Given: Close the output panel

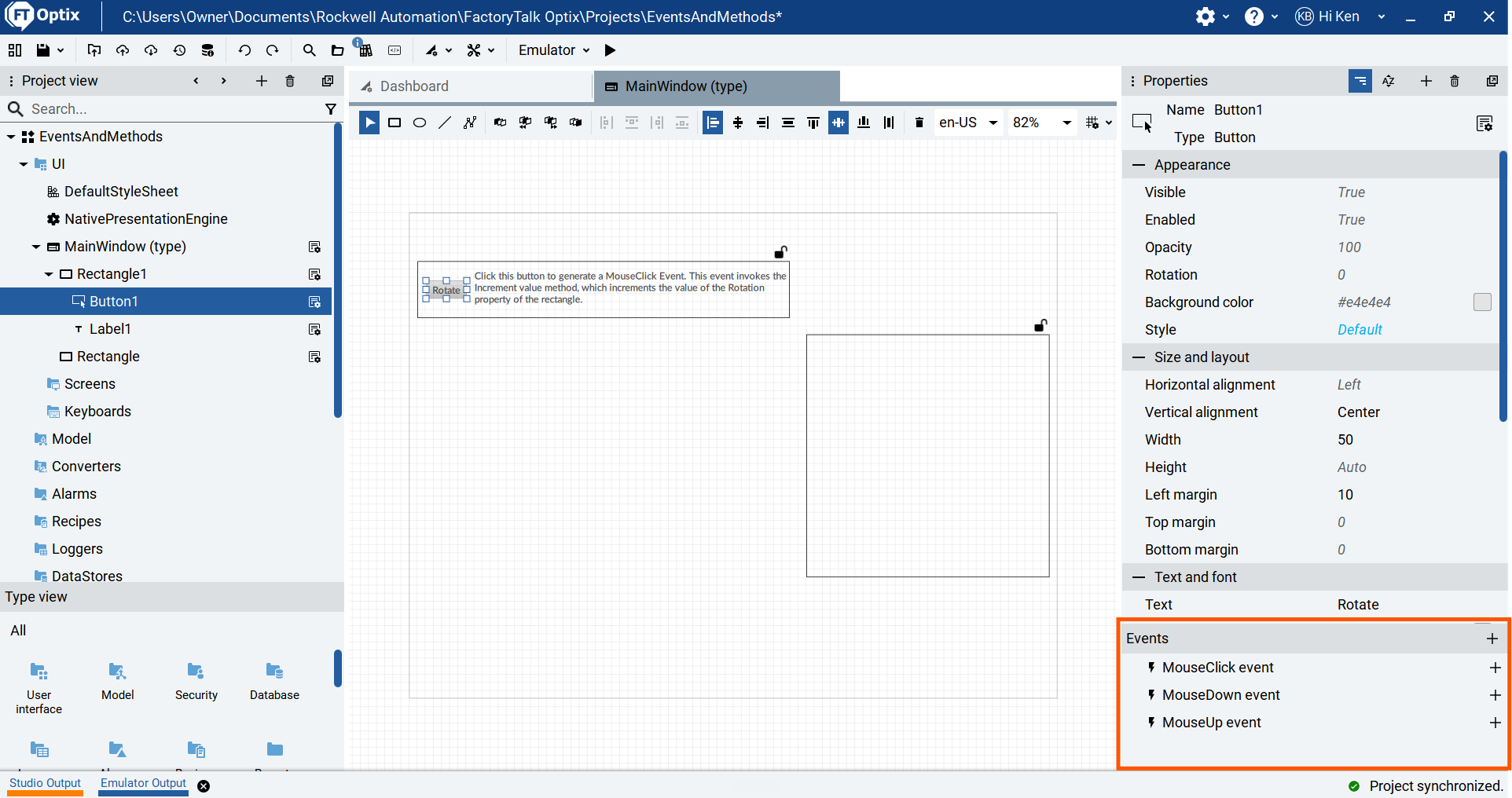Looking at the screenshot, I should [x=204, y=786].
